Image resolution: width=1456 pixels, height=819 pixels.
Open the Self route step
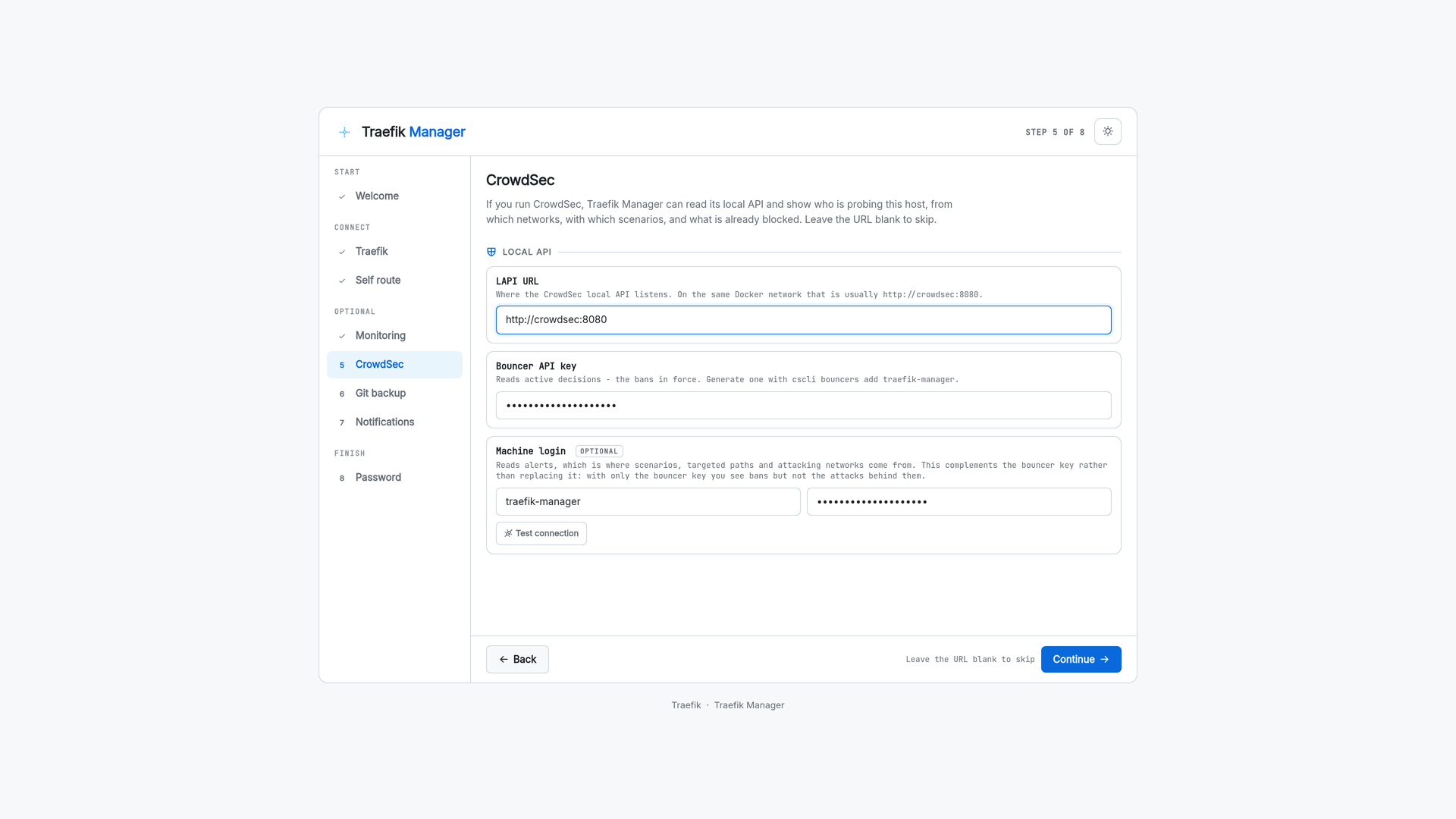tap(394, 281)
